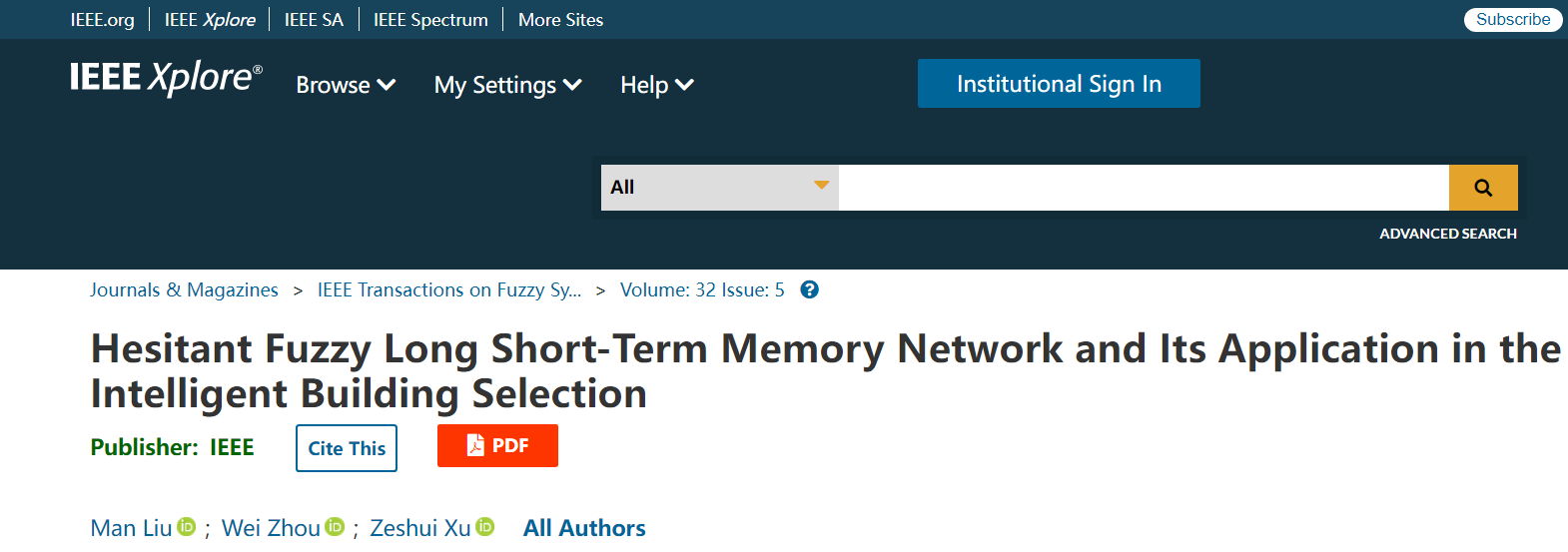Click the search text input field
This screenshot has height=552, width=1568.
tap(1144, 188)
